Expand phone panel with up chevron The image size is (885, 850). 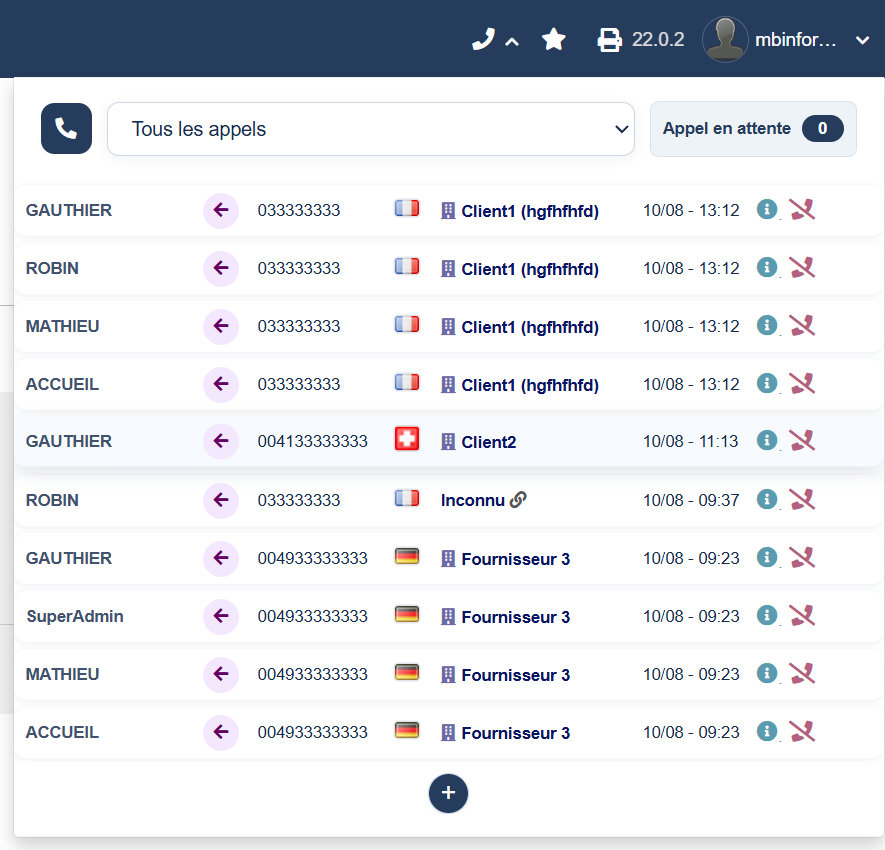coord(512,42)
